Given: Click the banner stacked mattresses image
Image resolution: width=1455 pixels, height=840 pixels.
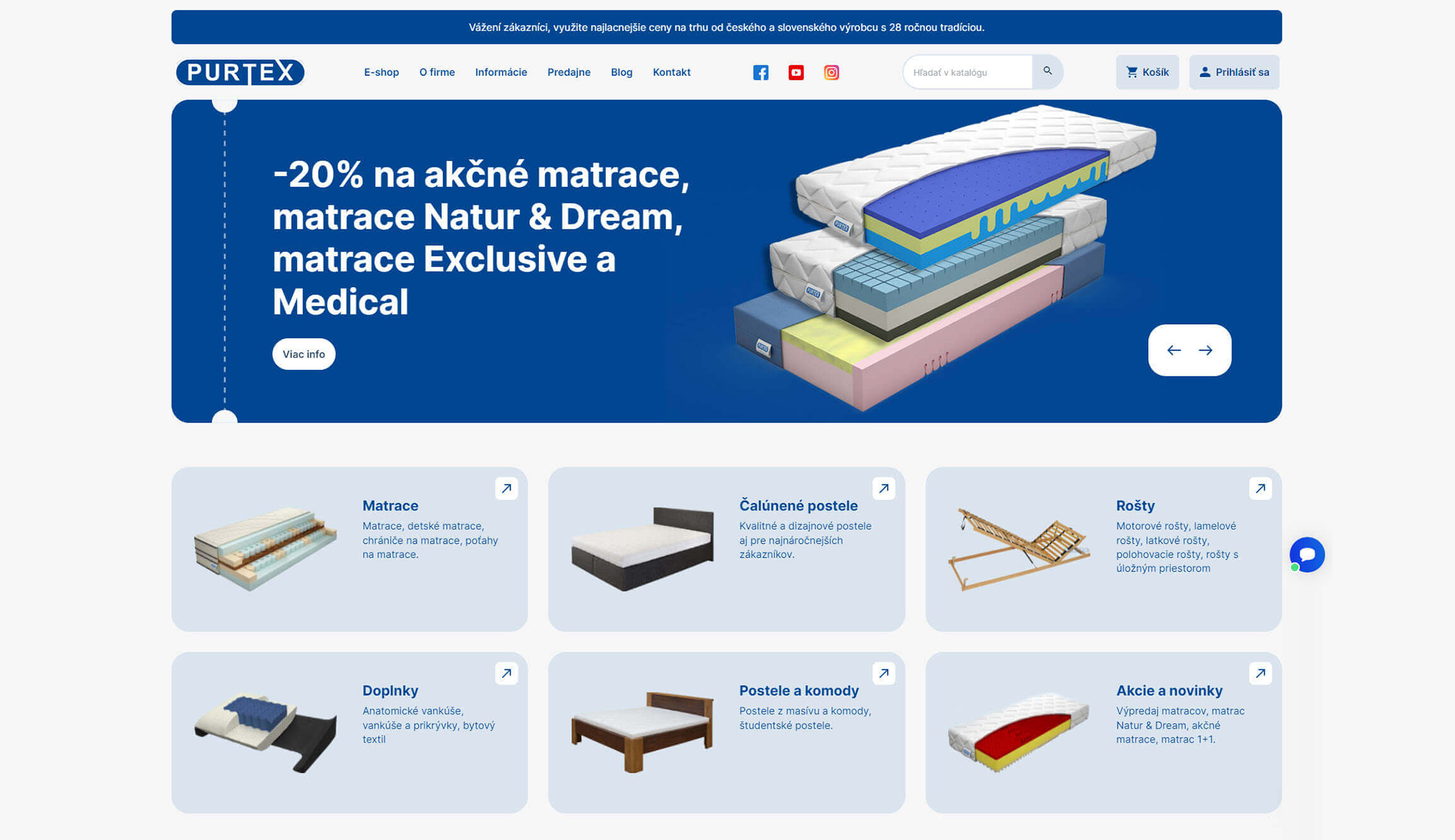Looking at the screenshot, I should pos(946,258).
